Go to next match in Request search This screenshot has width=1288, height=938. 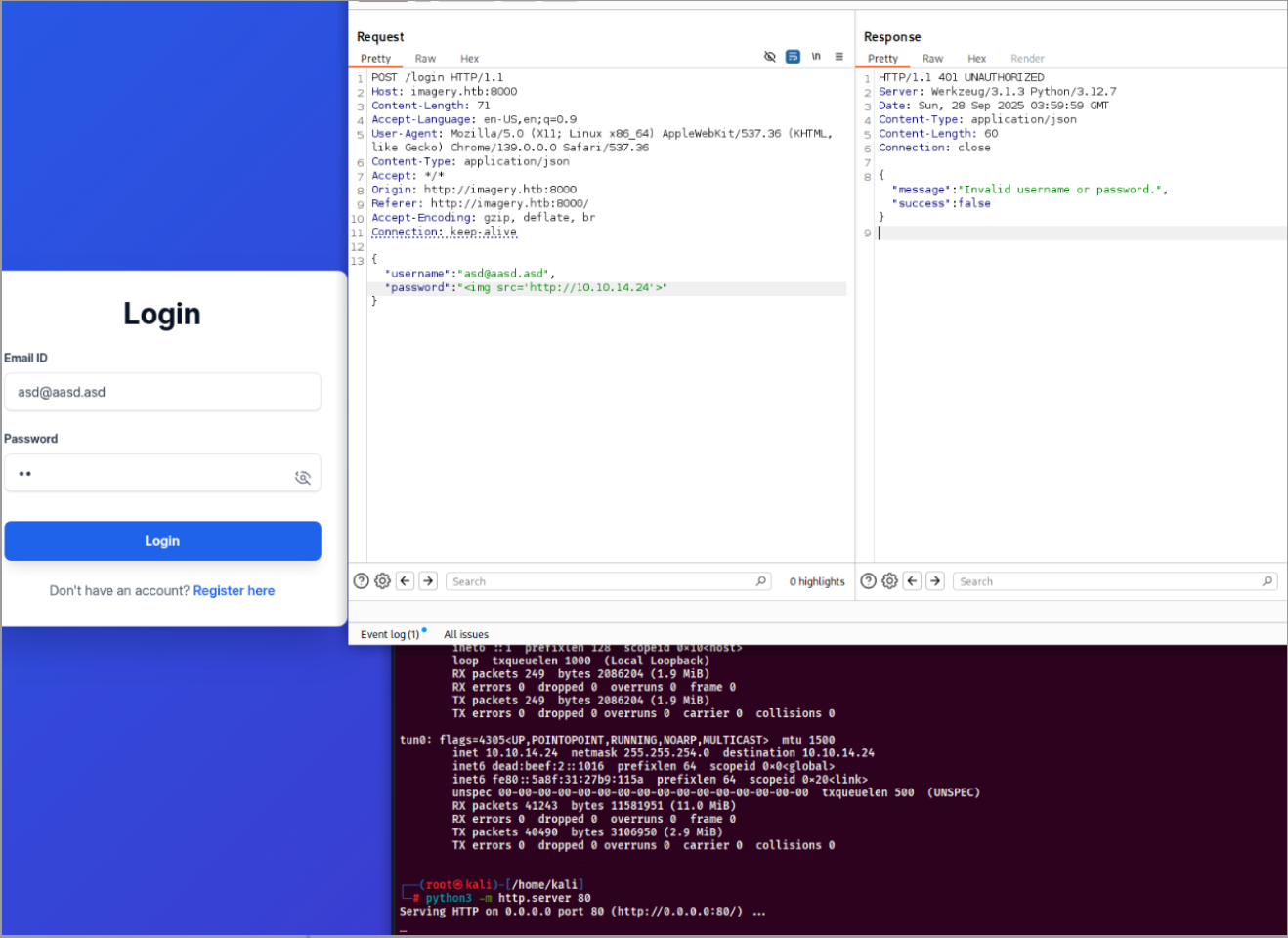click(x=428, y=581)
